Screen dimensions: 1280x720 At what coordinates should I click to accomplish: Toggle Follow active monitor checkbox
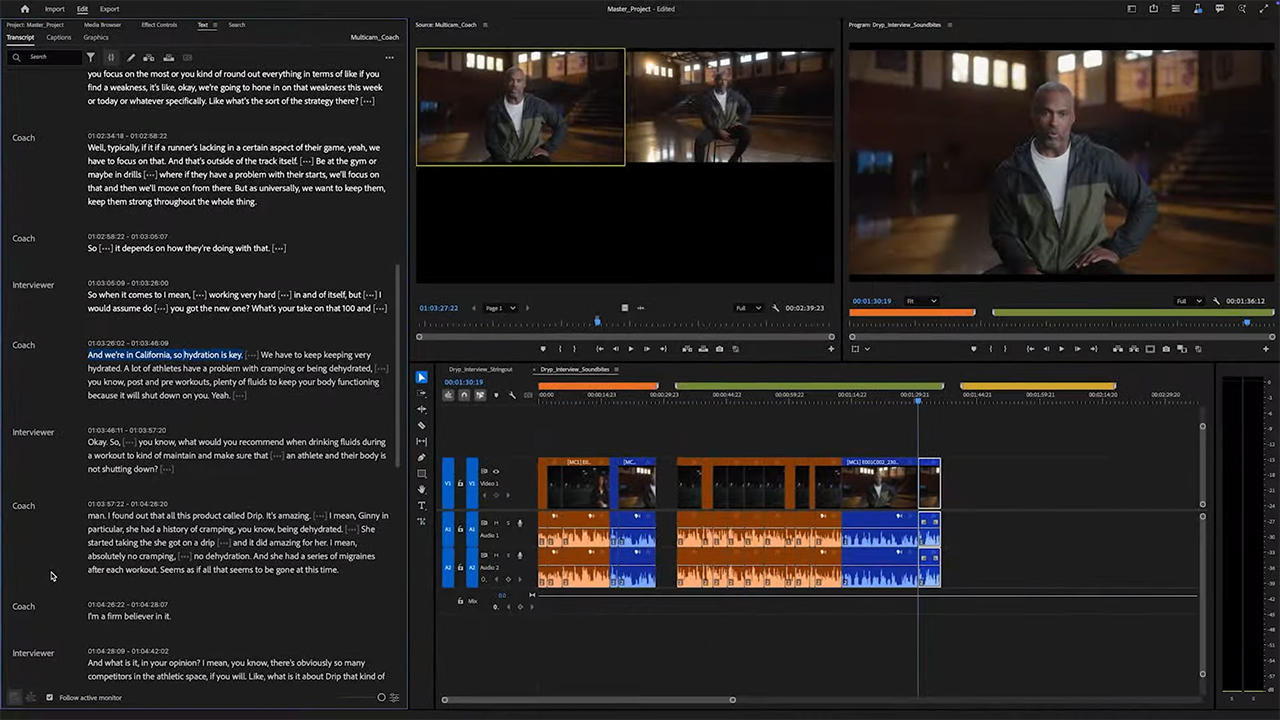tap(50, 697)
